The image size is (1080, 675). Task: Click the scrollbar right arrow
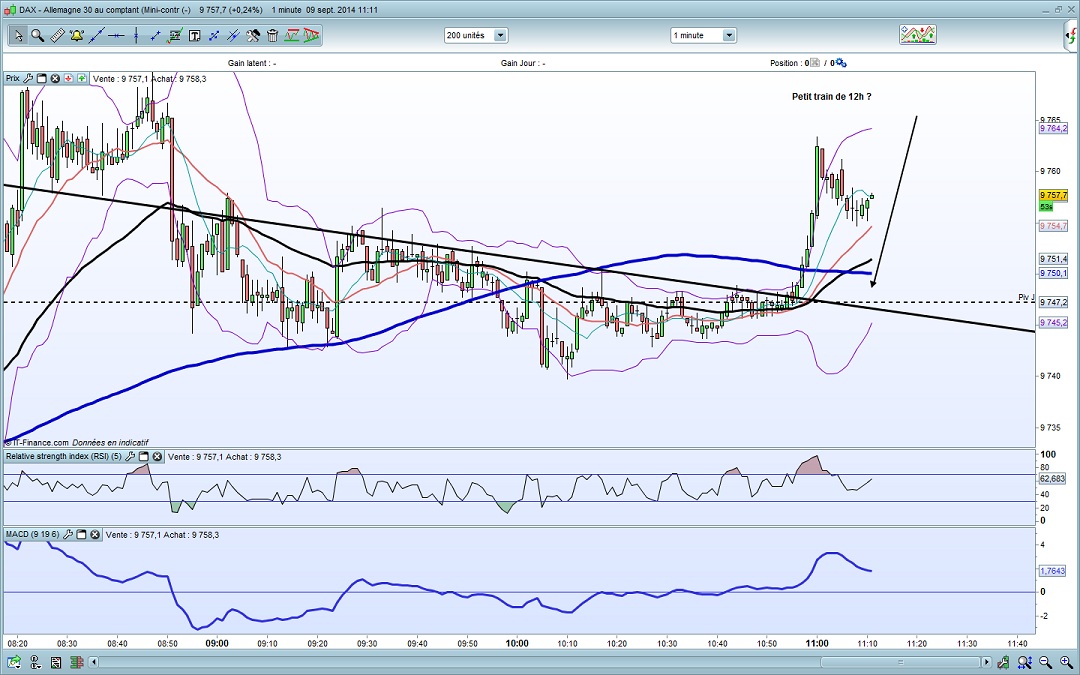(987, 663)
